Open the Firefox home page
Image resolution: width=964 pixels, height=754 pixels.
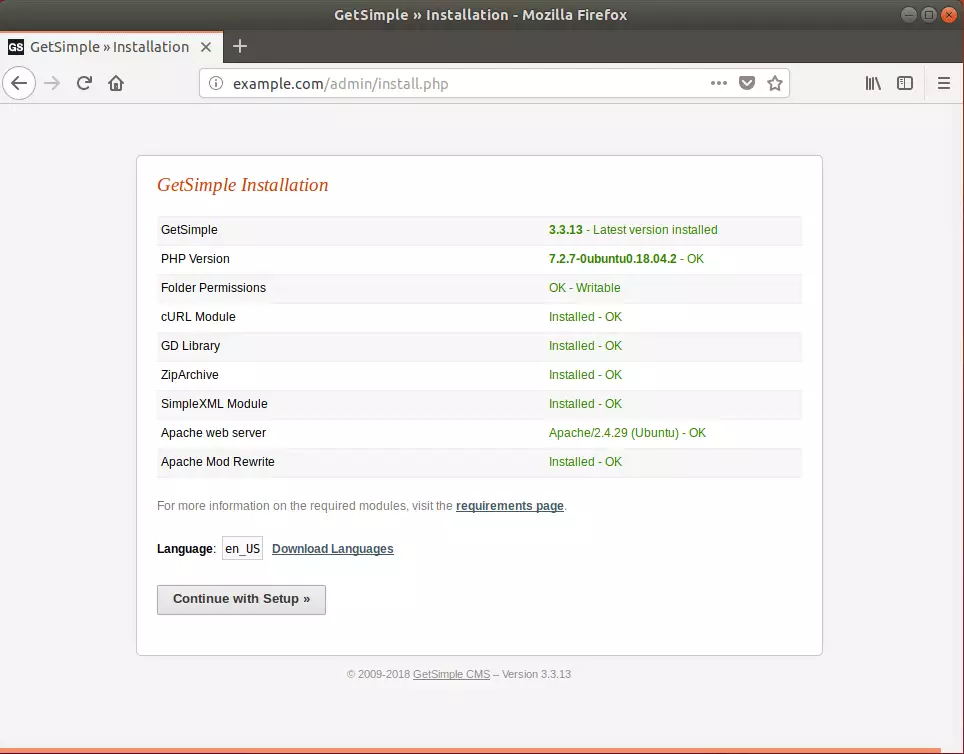[116, 83]
